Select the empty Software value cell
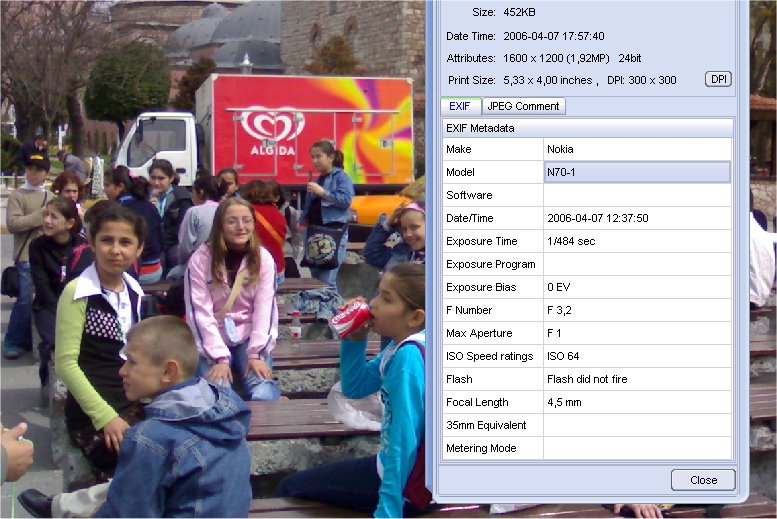 (x=637, y=195)
